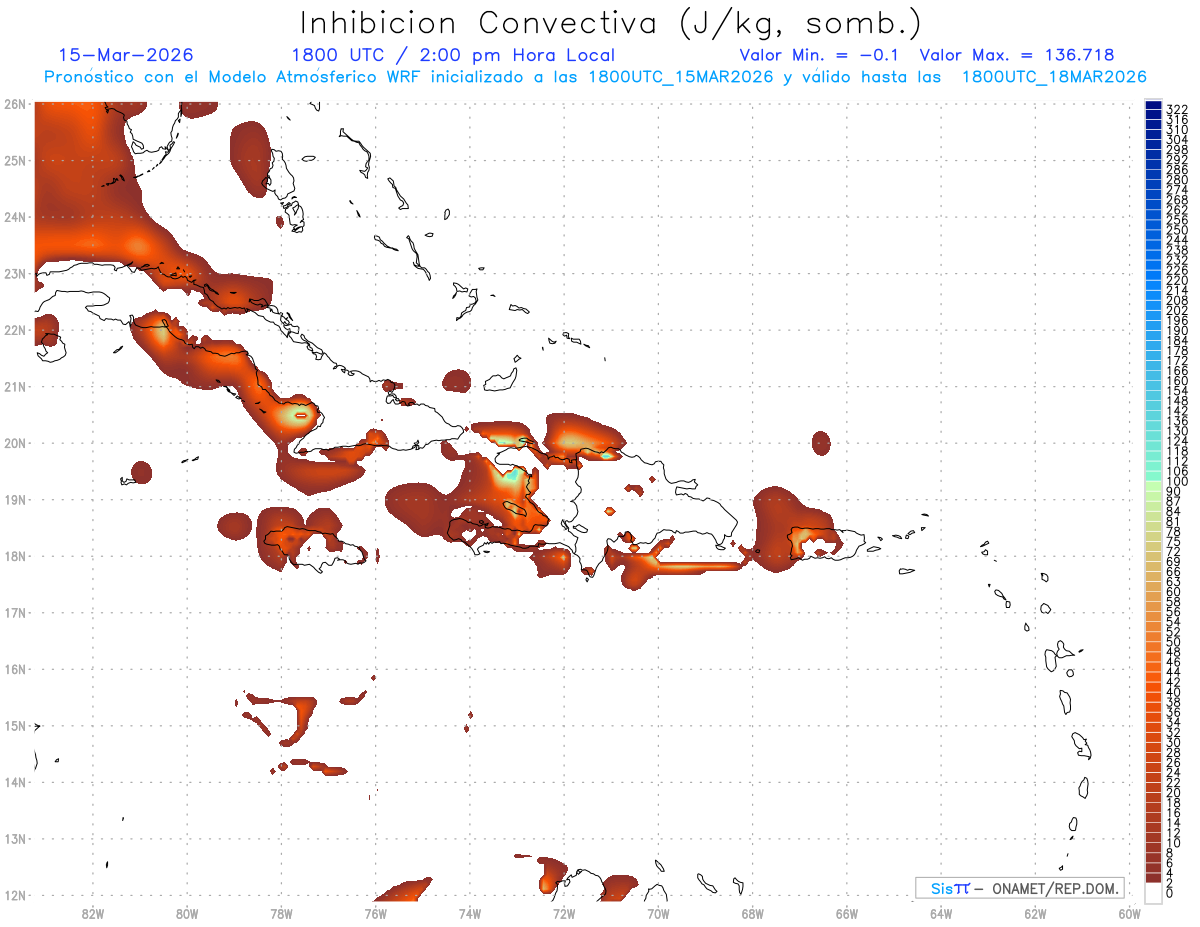Click the 17N latitude label
This screenshot has width=1200, height=927.
(x=14, y=612)
